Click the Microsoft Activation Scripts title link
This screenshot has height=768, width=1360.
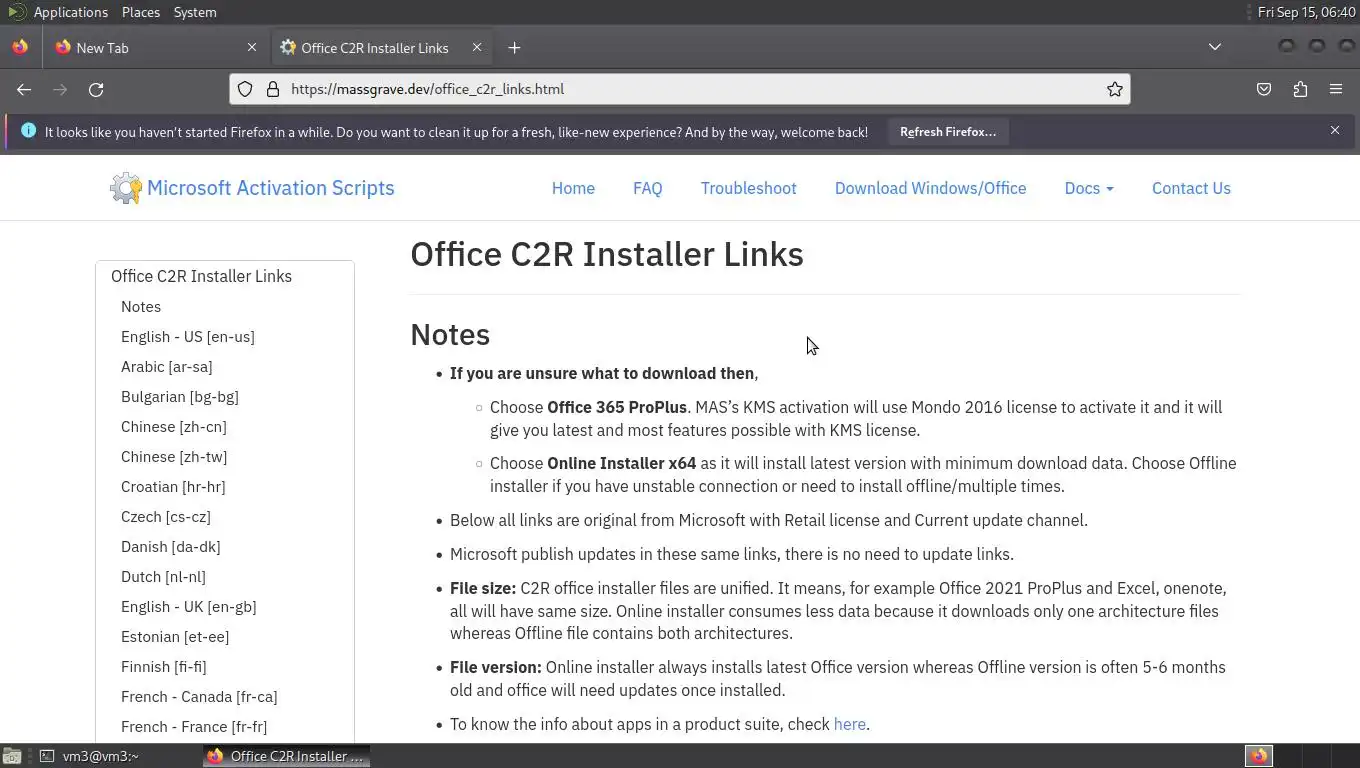271,188
